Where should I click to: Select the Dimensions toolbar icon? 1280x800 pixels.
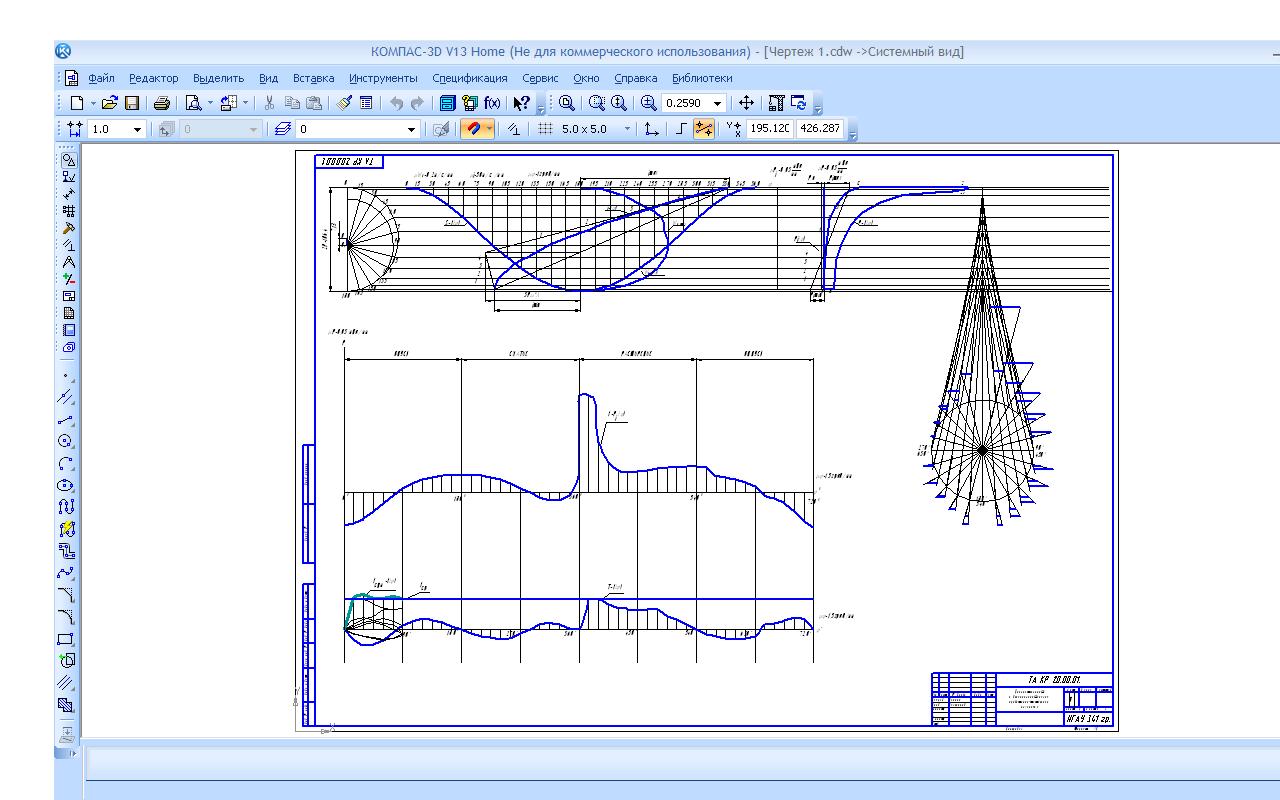68,194
